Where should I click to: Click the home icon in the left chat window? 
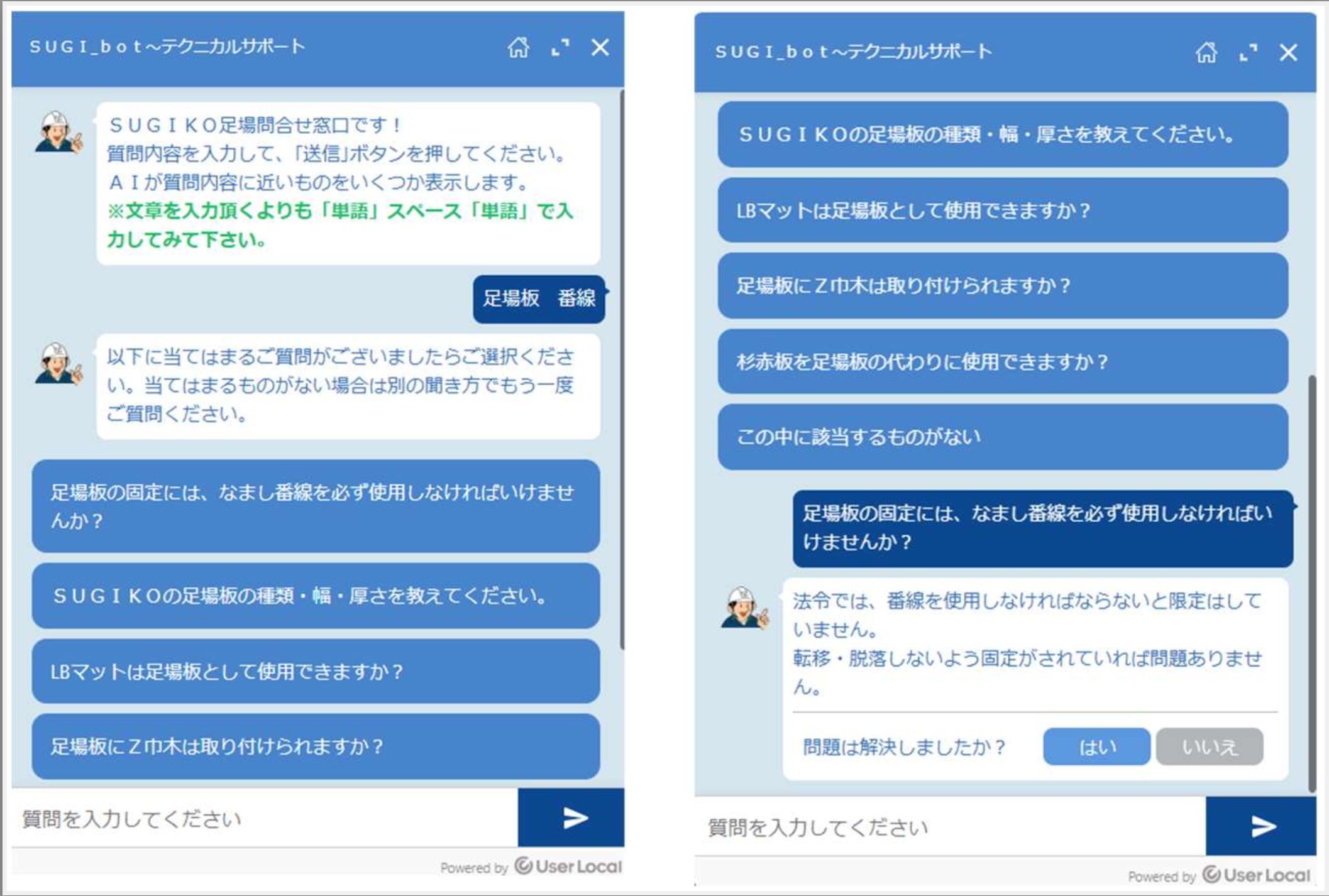(x=518, y=47)
